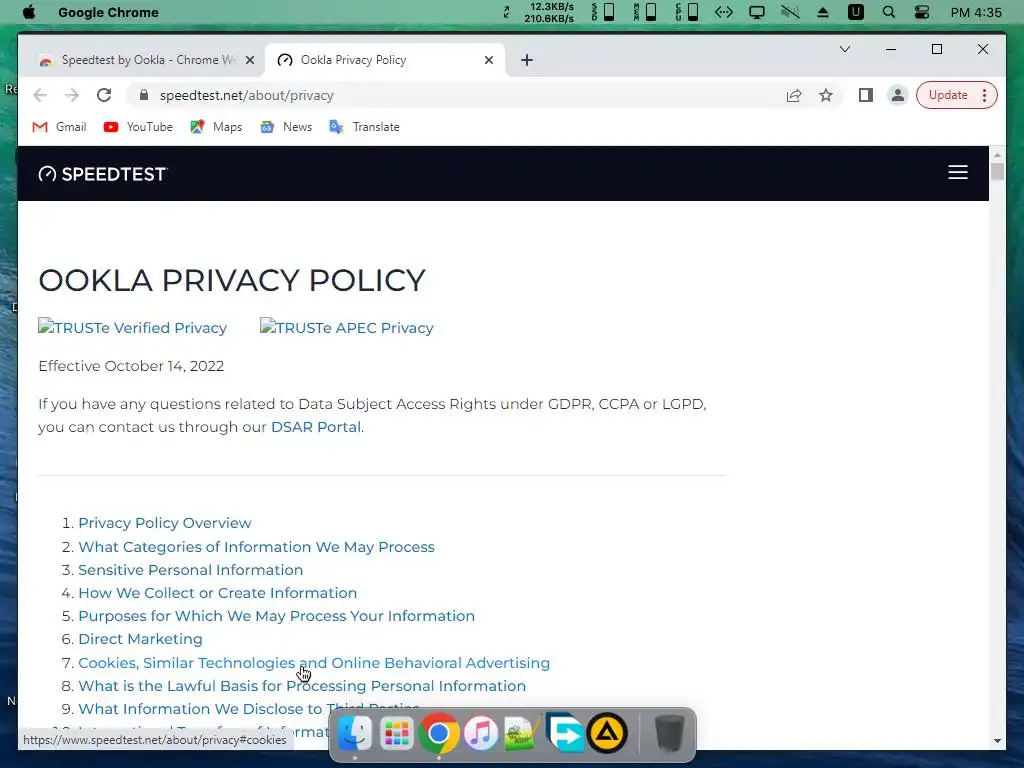The height and width of the screenshot is (768, 1024).
Task: Open Gmail bookmark
Action: click(59, 127)
